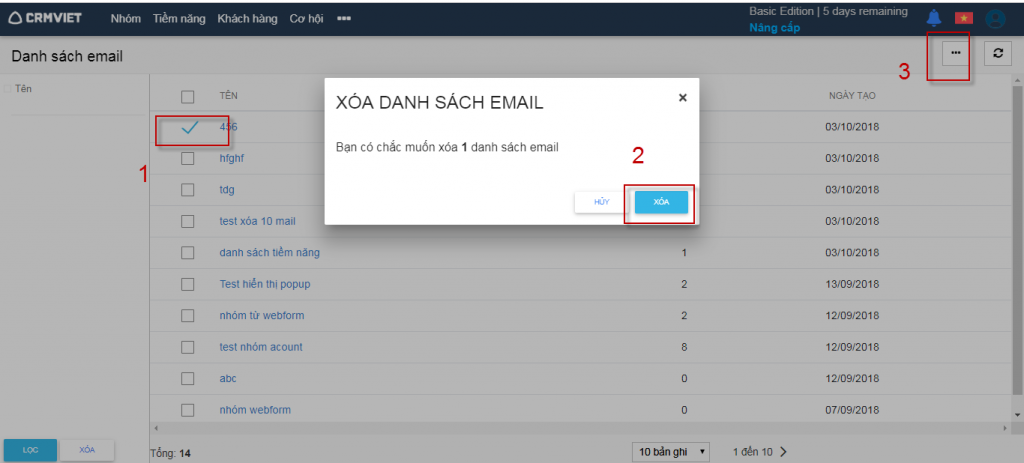Open the Khách hàng menu
1024x463 pixels.
coord(246,18)
